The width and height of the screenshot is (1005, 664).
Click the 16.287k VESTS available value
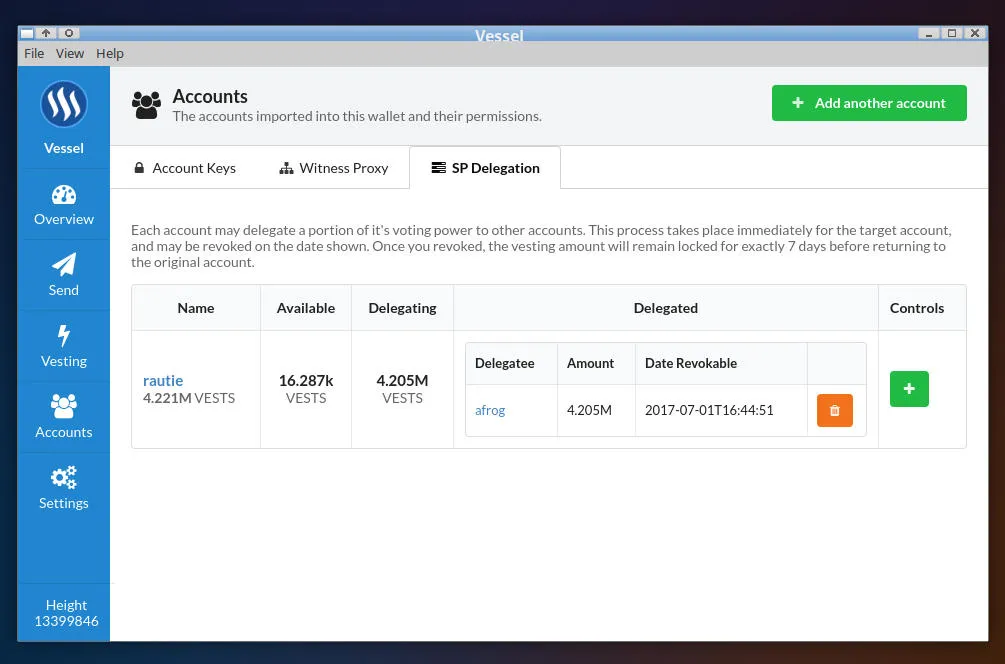coord(306,389)
